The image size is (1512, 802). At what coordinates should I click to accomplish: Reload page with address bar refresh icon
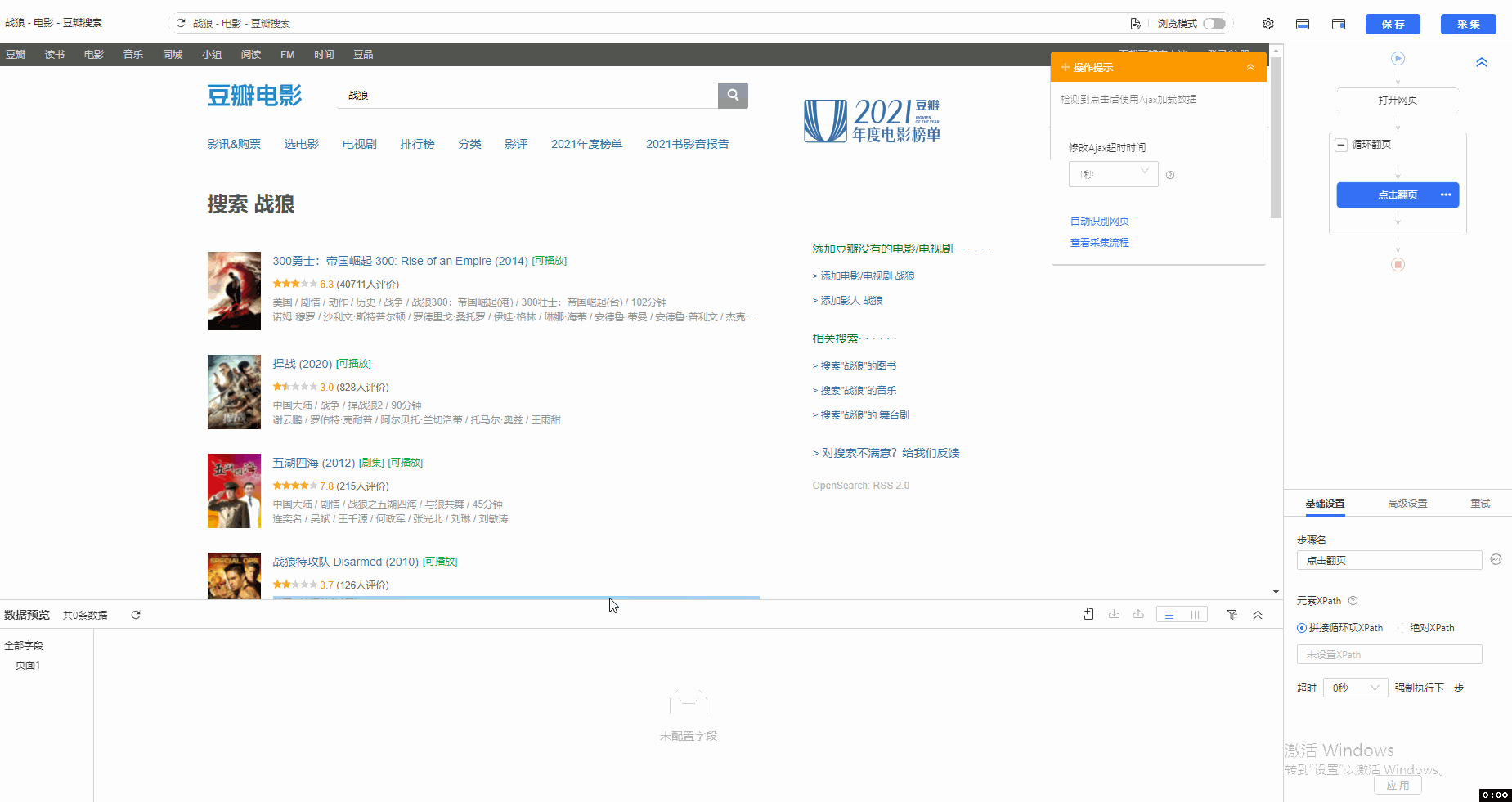(181, 23)
